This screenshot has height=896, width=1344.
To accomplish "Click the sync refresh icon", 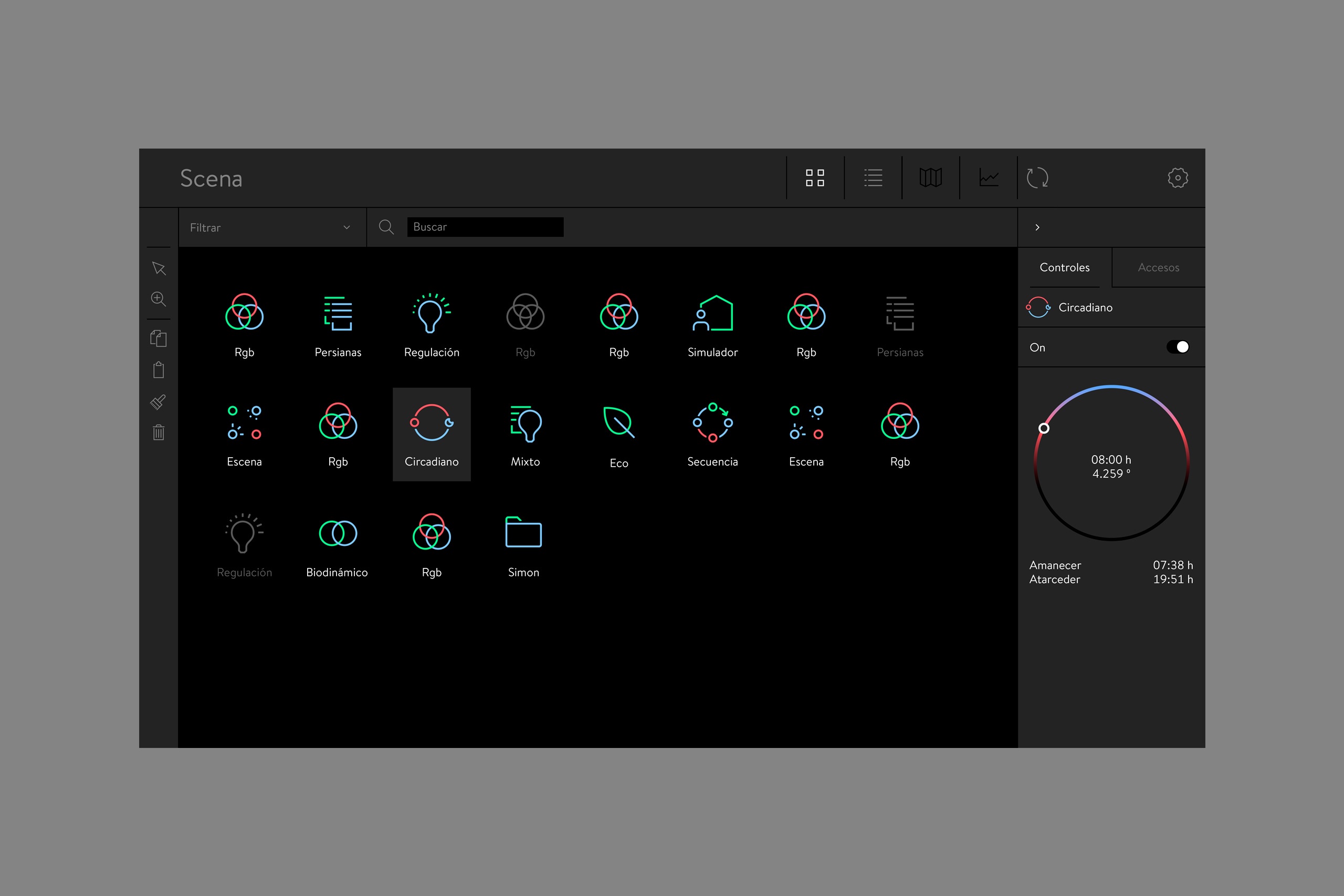I will (x=1037, y=178).
